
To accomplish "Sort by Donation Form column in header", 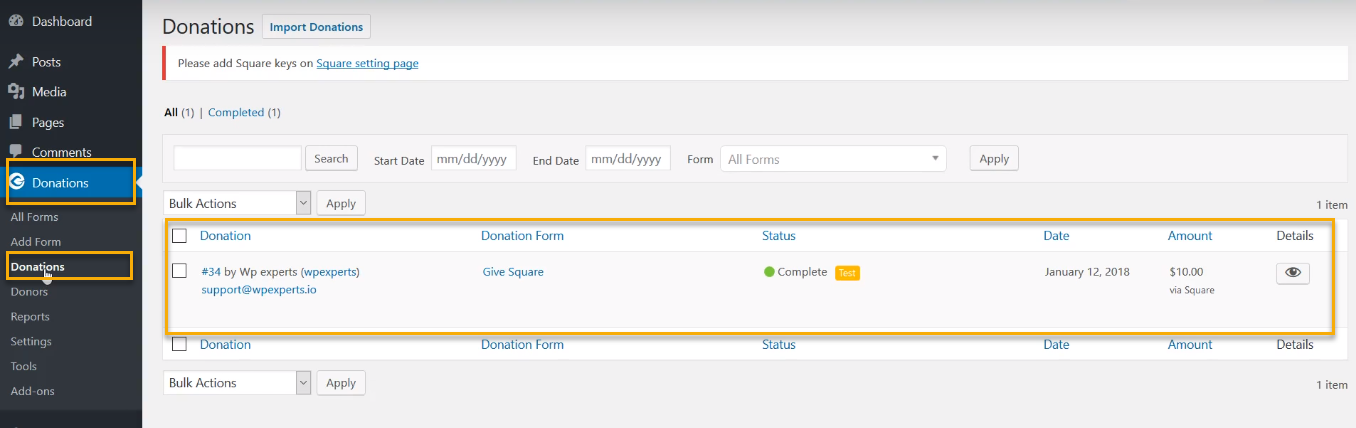I will (522, 236).
